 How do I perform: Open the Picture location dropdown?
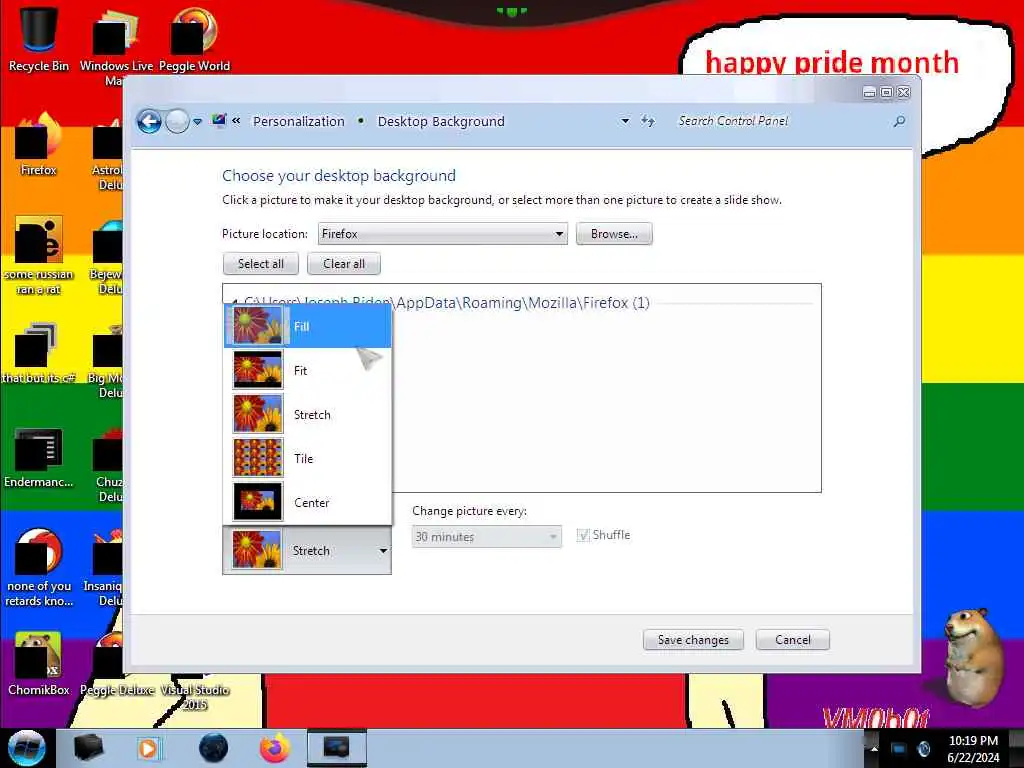443,234
